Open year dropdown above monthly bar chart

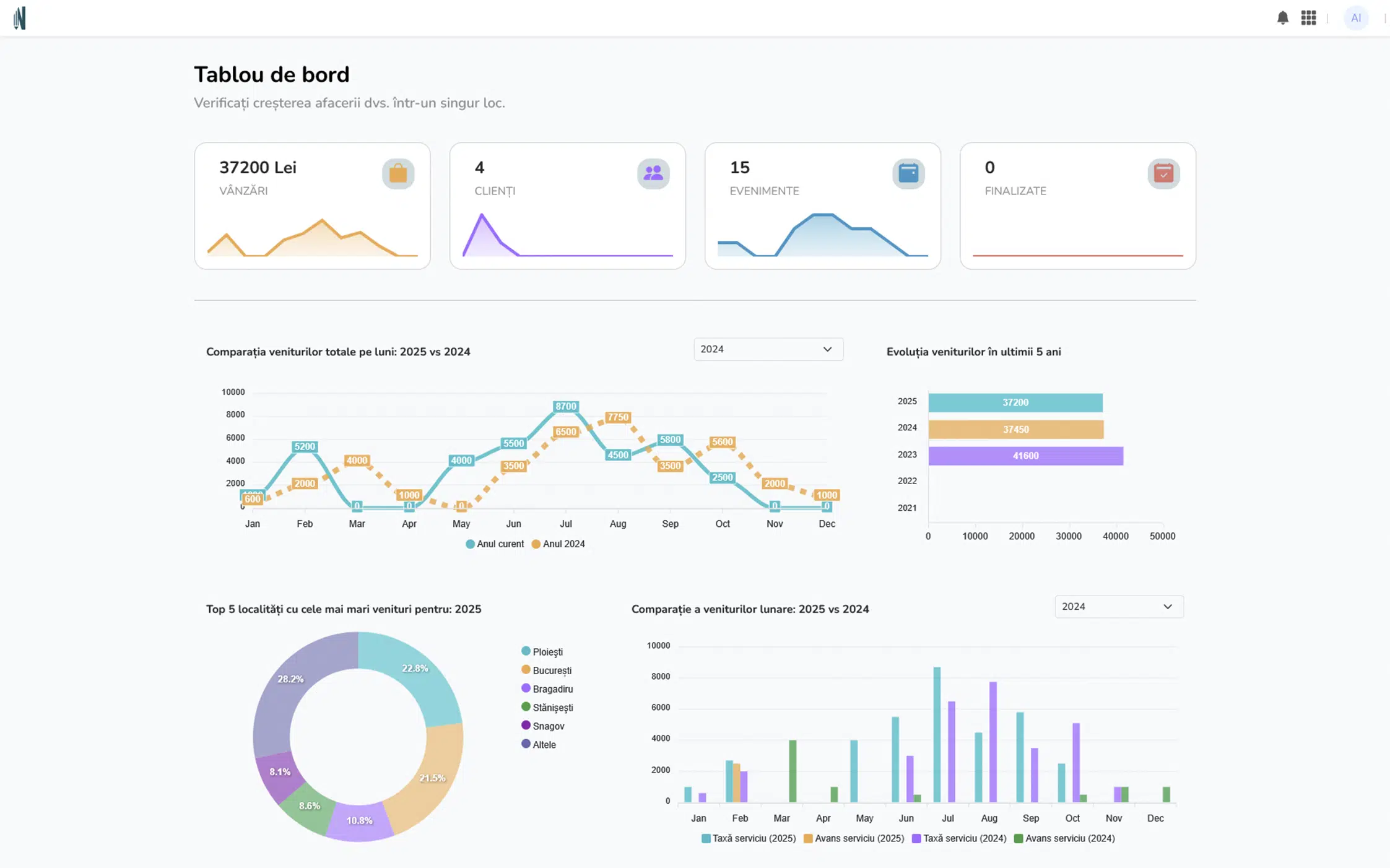click(x=1118, y=607)
